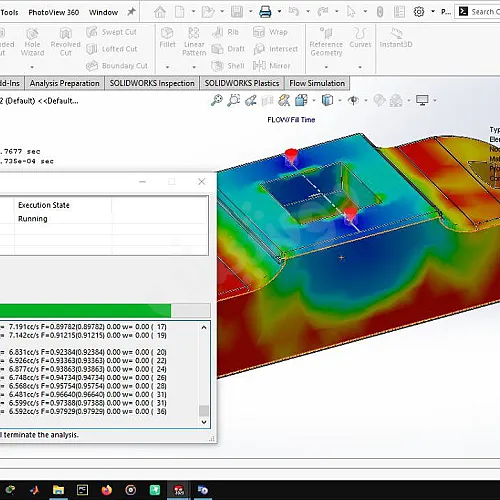Click the Rebuild traffic-light icon
Viewport: 500px width, 500px height.
click(x=380, y=12)
